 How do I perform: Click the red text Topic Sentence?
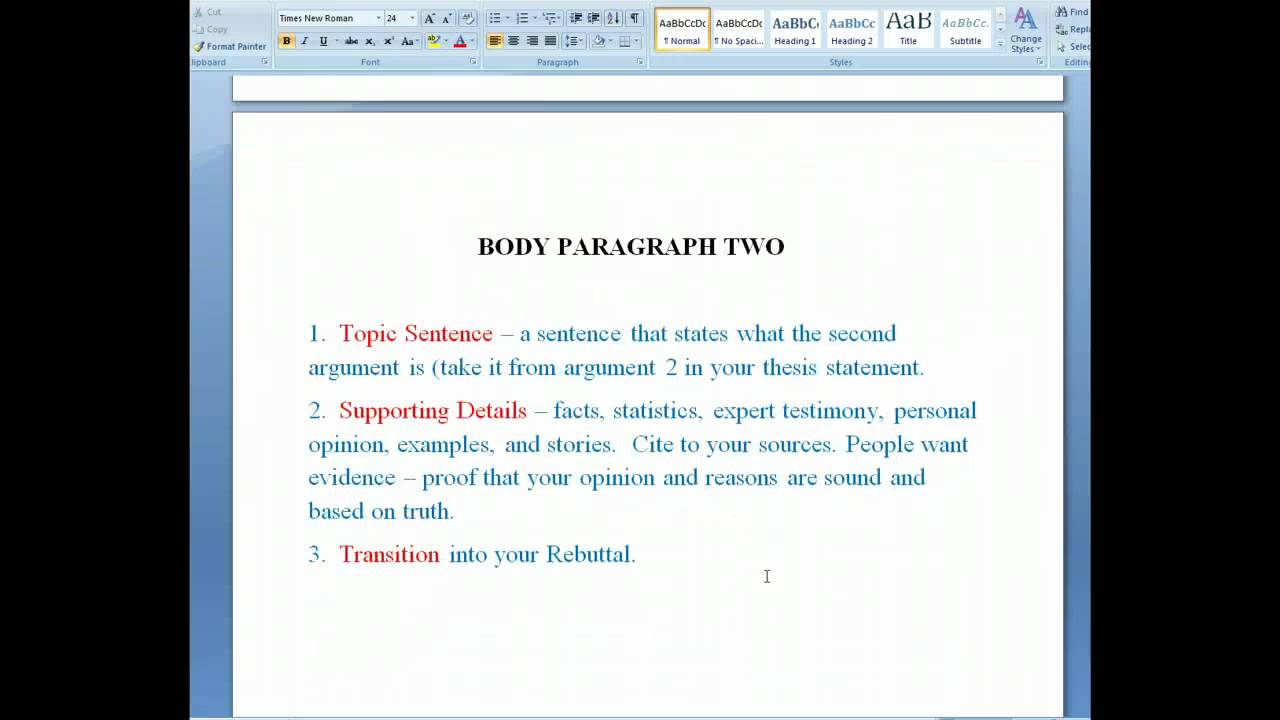[416, 334]
